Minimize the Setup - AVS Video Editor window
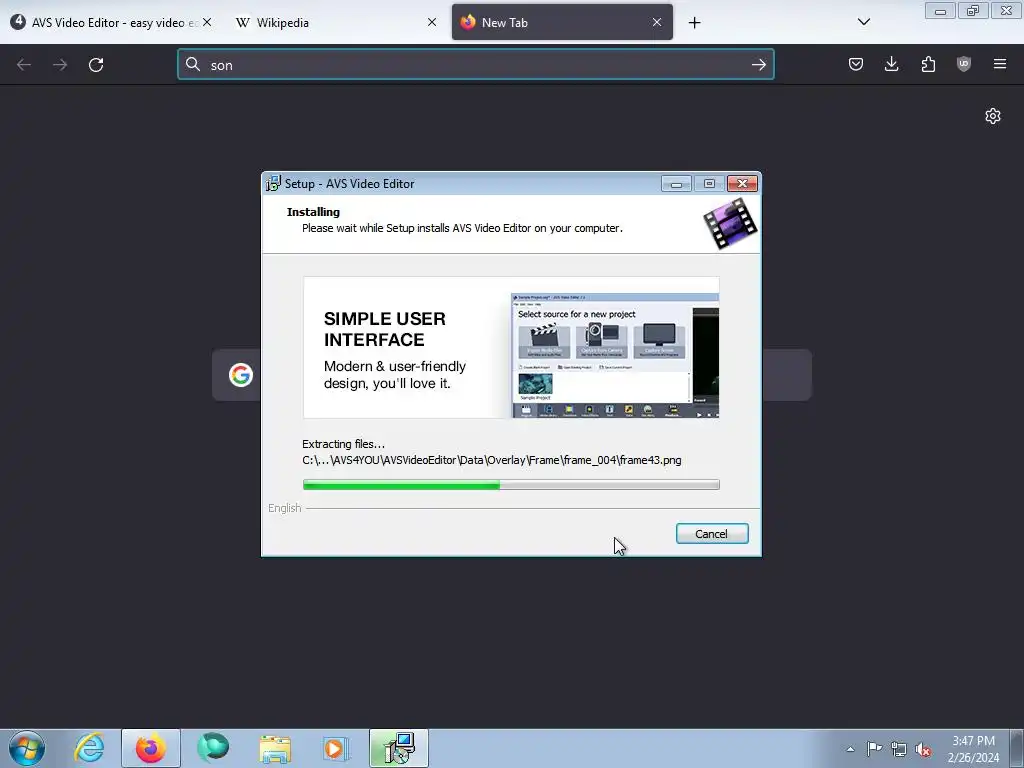This screenshot has width=1024, height=768. click(x=676, y=184)
